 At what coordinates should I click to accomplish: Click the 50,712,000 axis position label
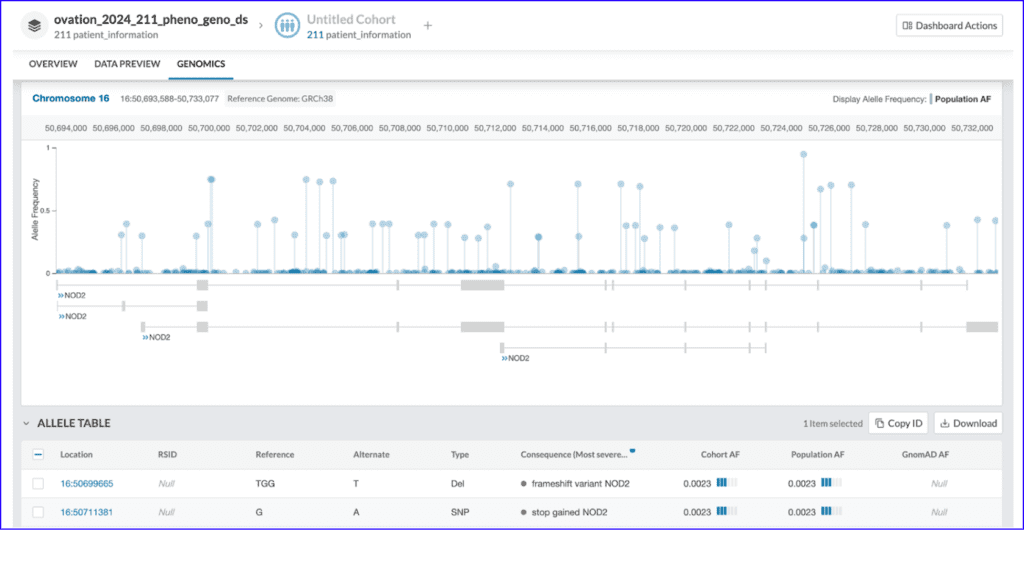click(x=495, y=128)
